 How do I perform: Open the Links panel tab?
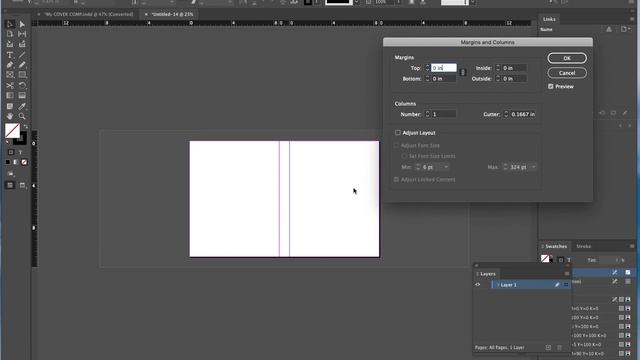[549, 19]
